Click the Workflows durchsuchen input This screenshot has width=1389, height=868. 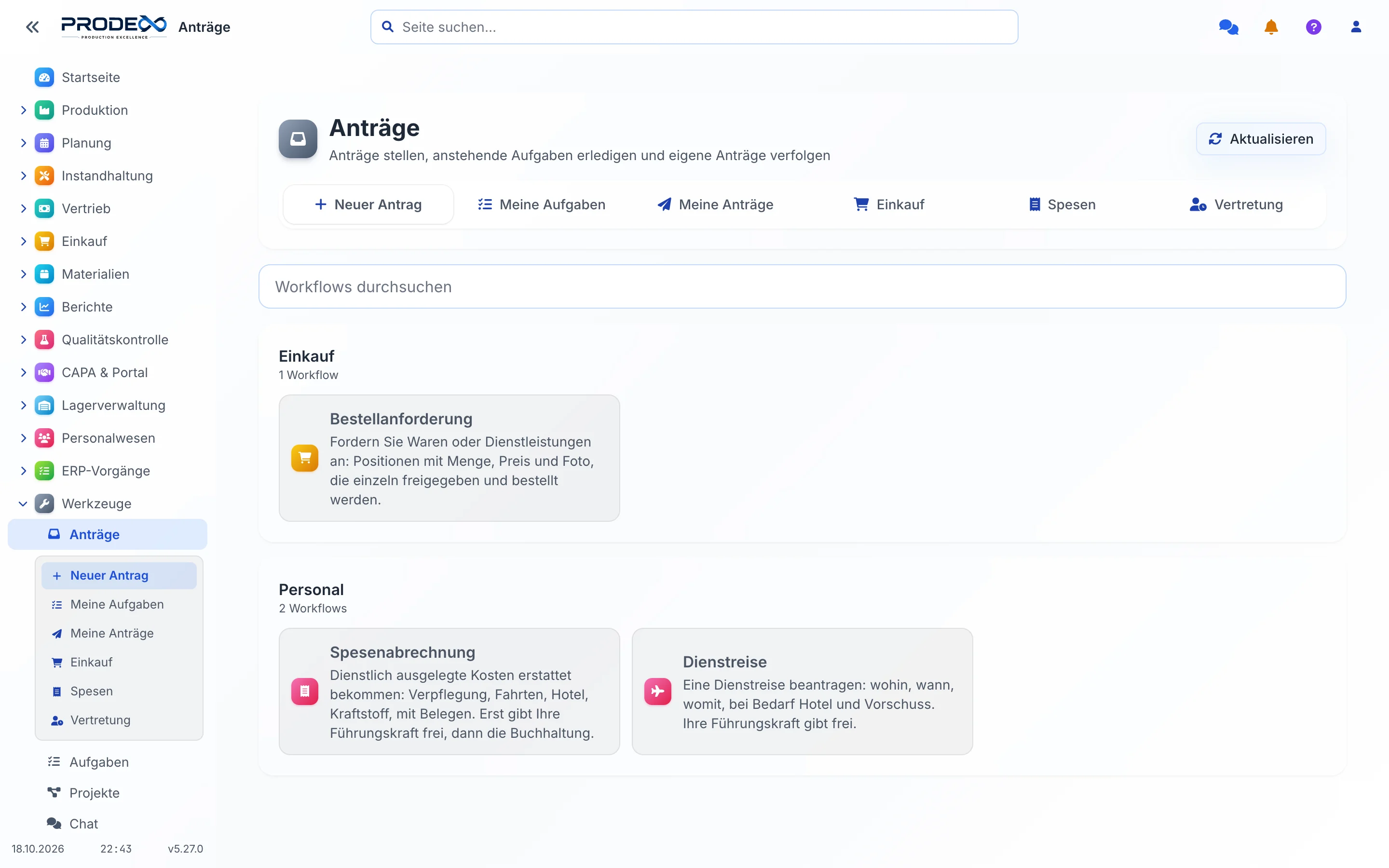pyautogui.click(x=802, y=286)
